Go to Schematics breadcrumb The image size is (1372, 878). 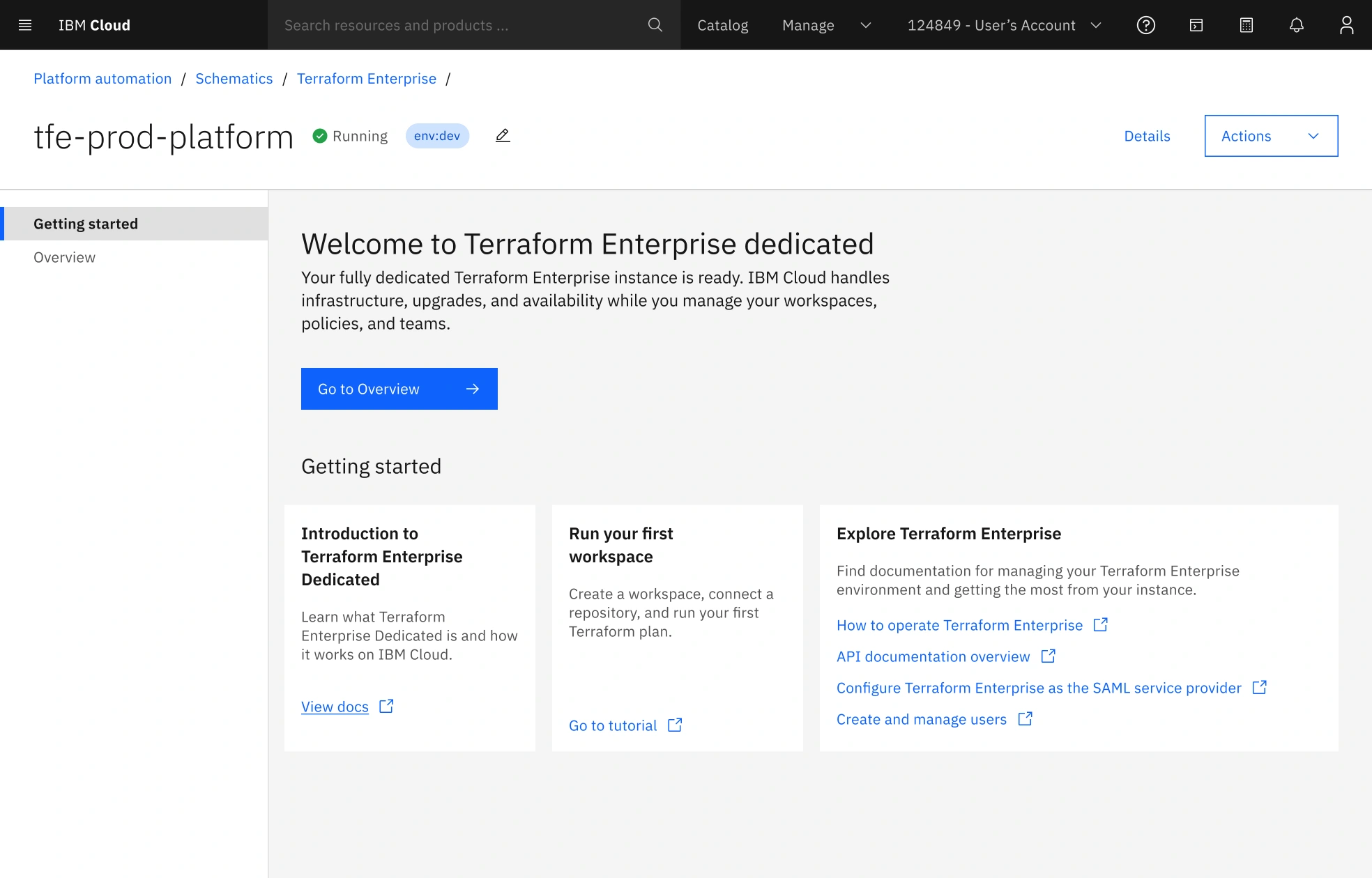(234, 79)
